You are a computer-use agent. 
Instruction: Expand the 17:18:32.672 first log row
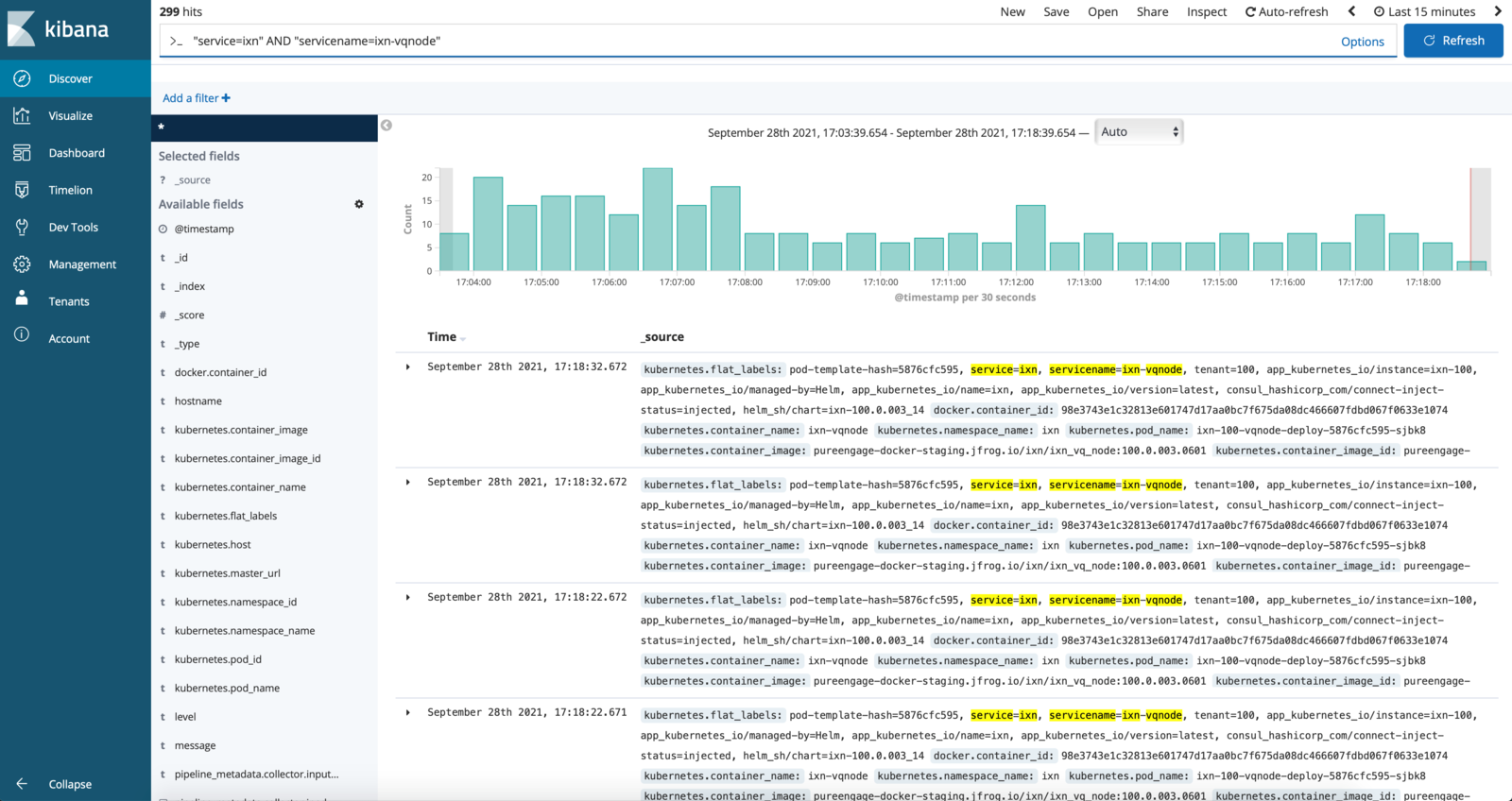407,366
